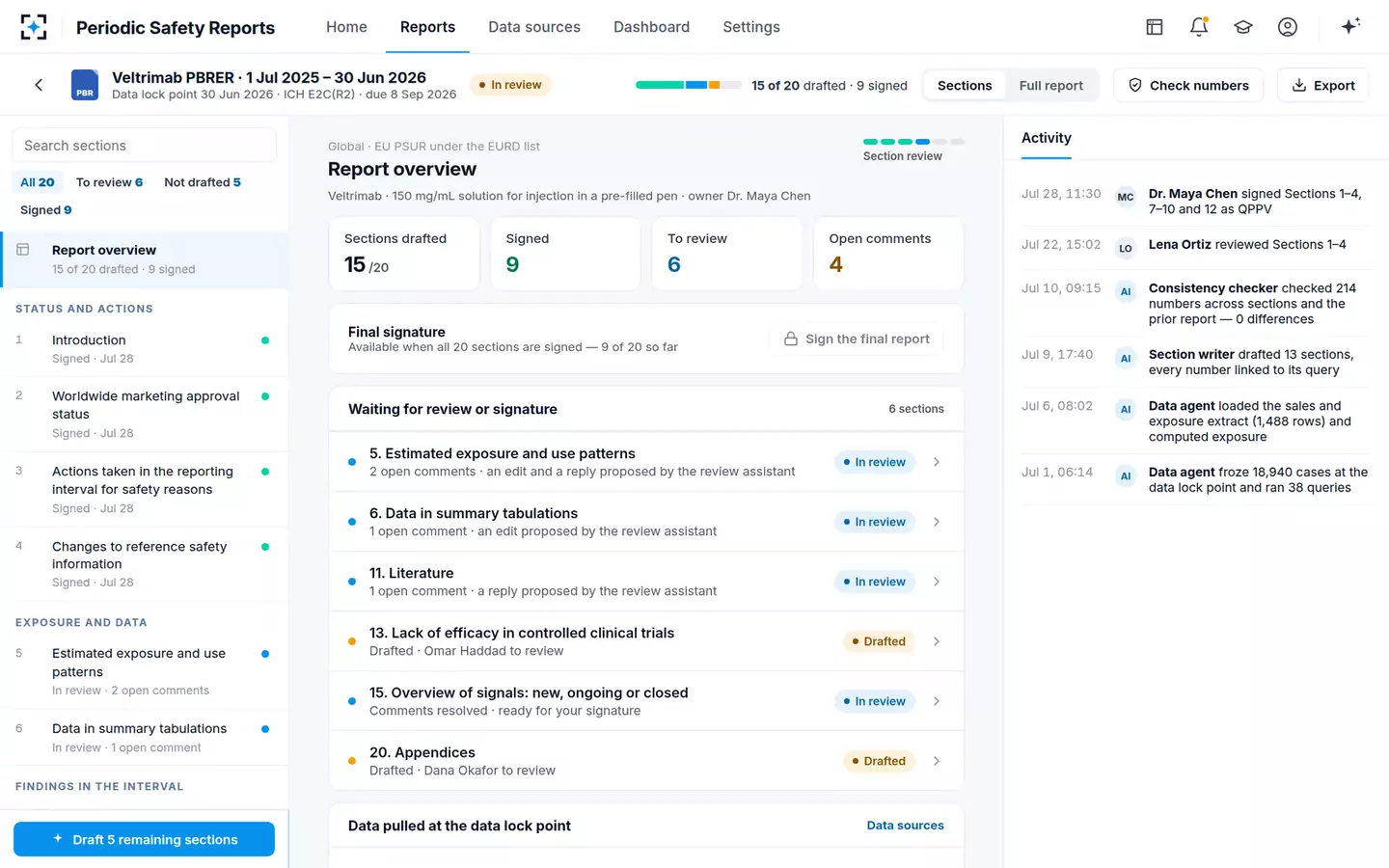Open the Data sources link beside Data pulled
The width and height of the screenshot is (1389, 868).
[905, 826]
